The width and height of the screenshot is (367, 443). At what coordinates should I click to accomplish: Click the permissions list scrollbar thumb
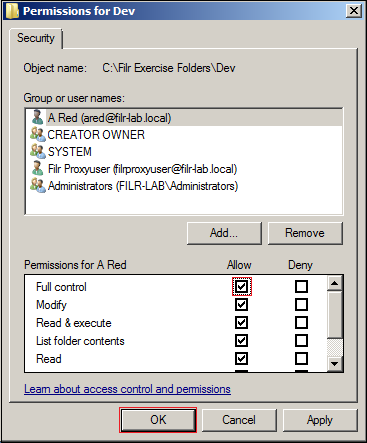click(334, 314)
